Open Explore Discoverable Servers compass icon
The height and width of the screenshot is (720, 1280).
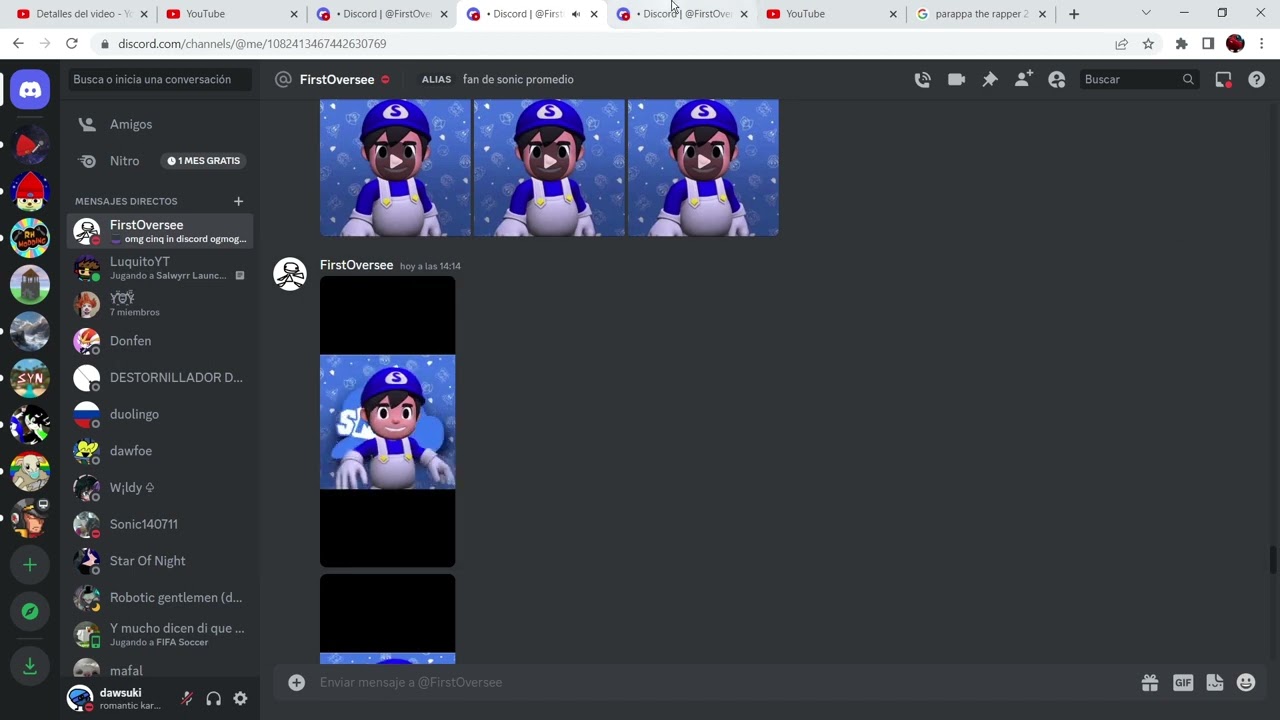click(x=30, y=611)
